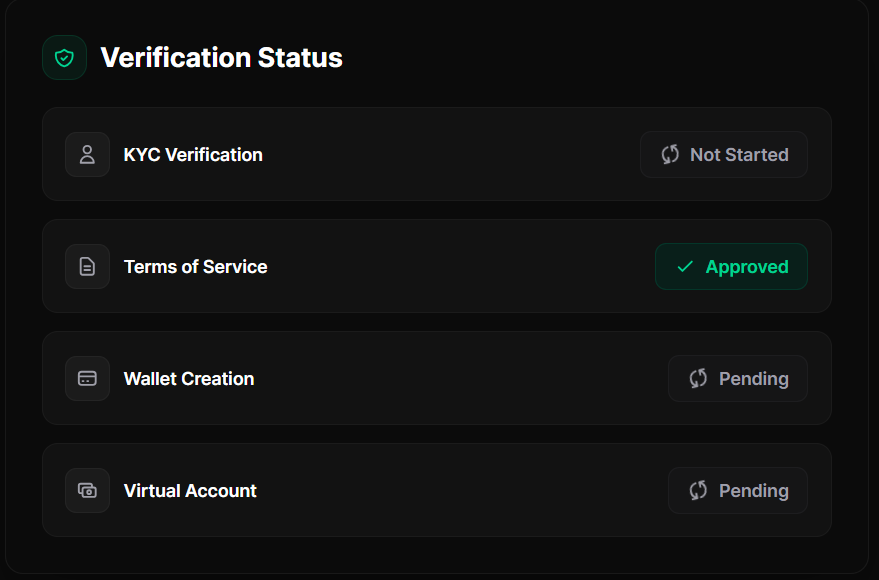
Task: Click the refresh icon on Wallet Creation Pending badge
Action: tap(697, 378)
